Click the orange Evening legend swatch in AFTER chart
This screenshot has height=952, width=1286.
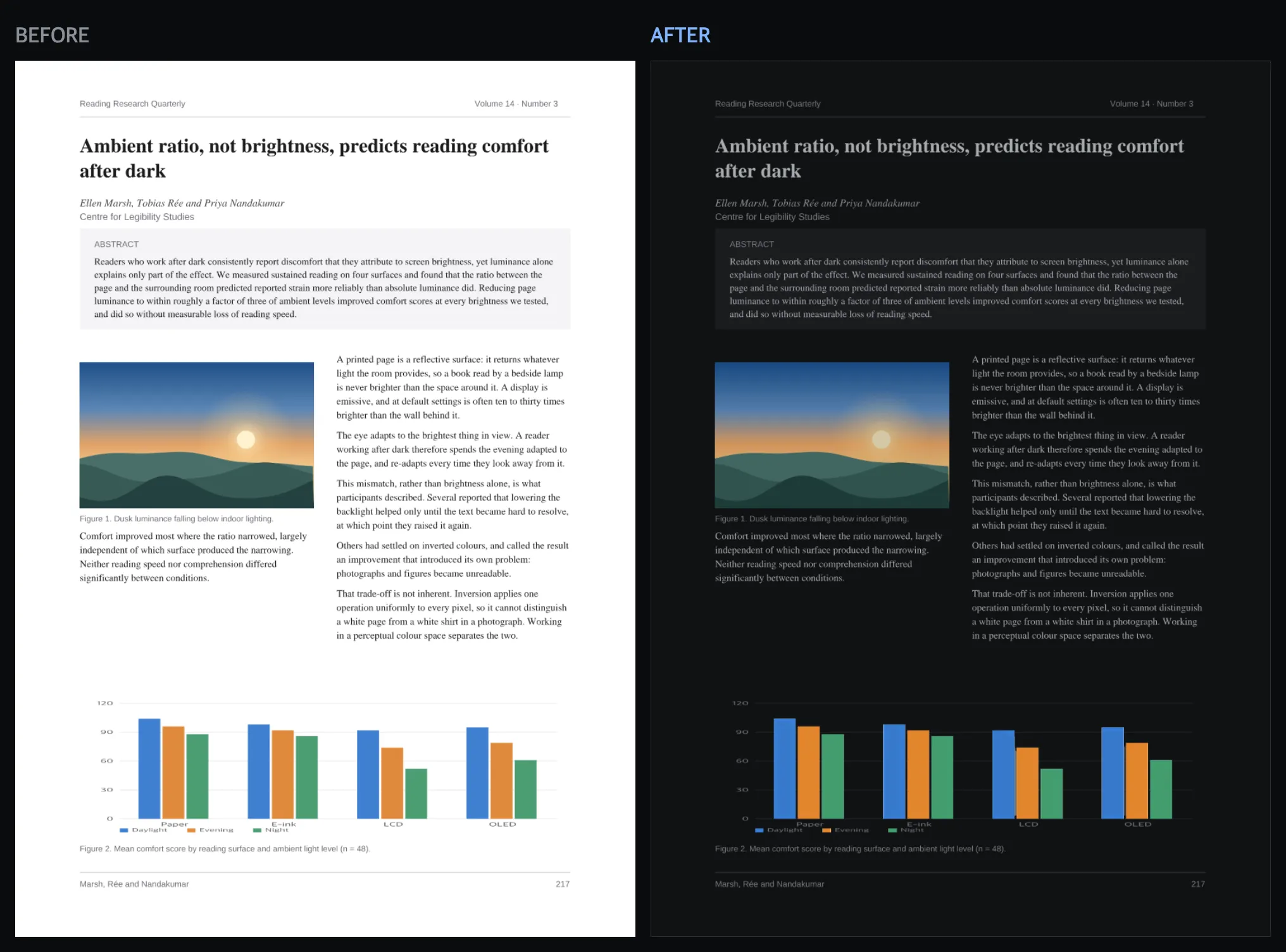(x=827, y=831)
